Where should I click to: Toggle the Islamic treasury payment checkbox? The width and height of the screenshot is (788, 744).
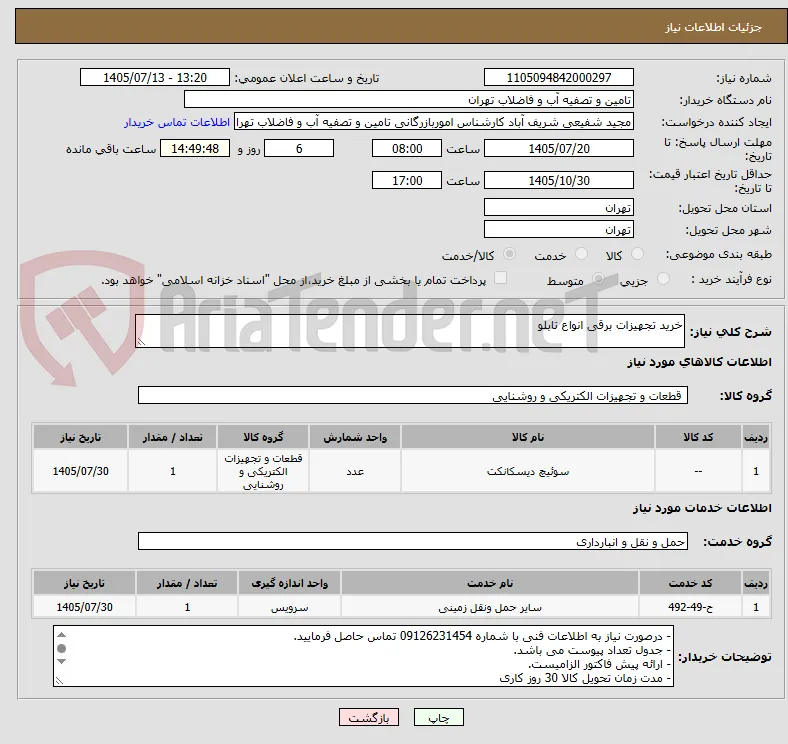coord(500,278)
